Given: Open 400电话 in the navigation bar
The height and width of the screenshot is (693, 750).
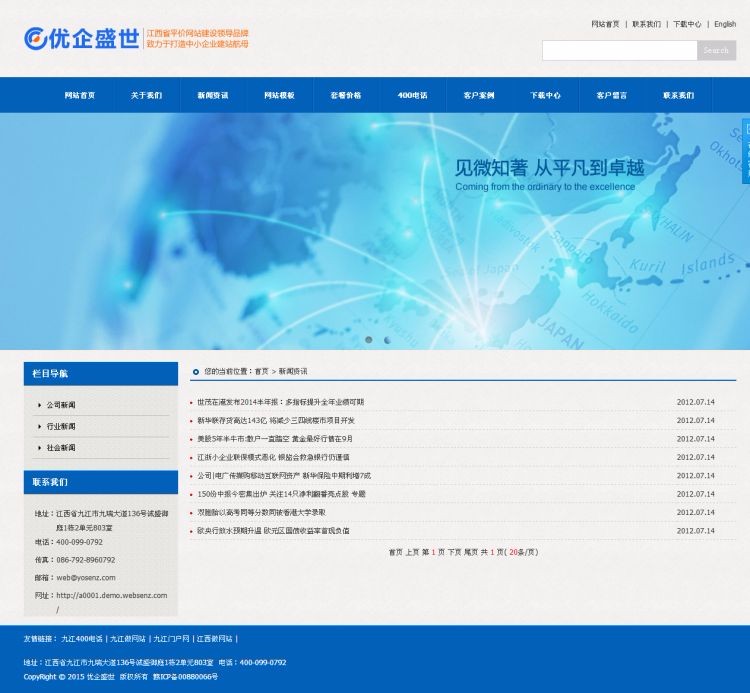Looking at the screenshot, I should [x=412, y=95].
